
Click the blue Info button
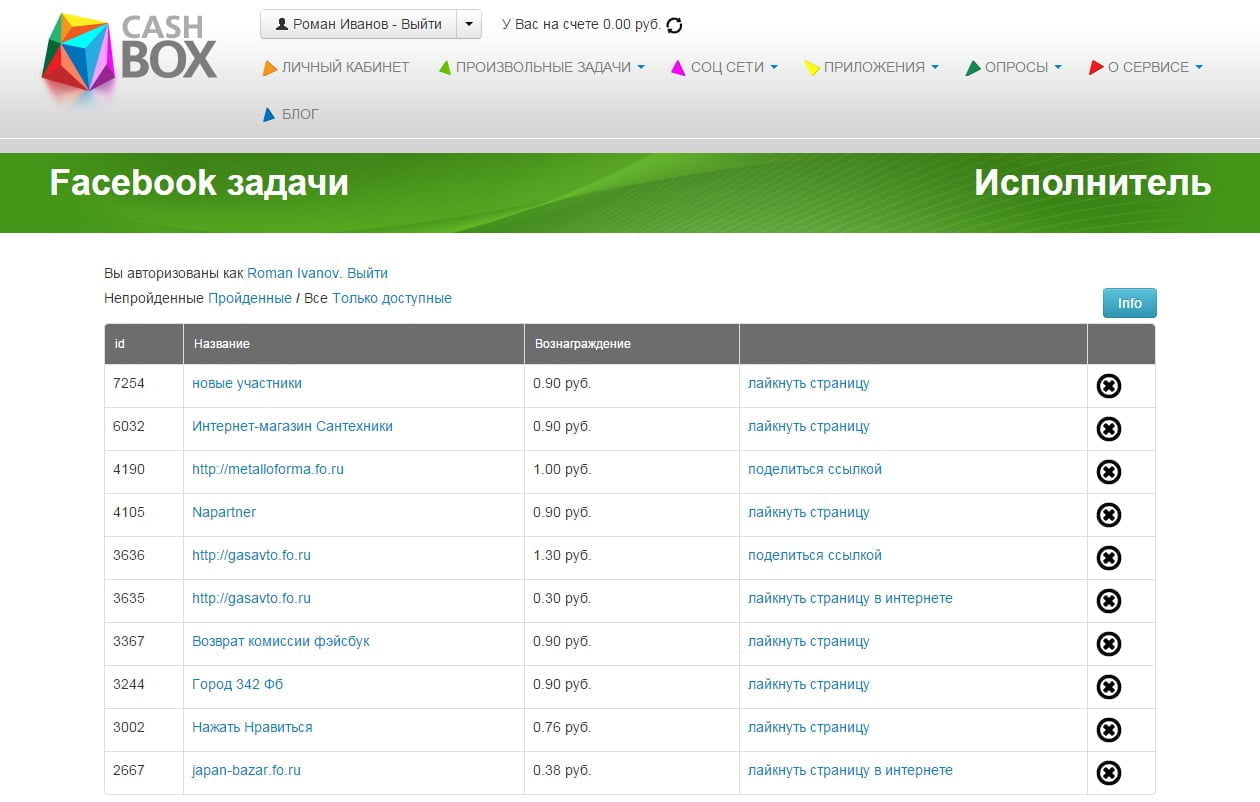coord(1129,303)
